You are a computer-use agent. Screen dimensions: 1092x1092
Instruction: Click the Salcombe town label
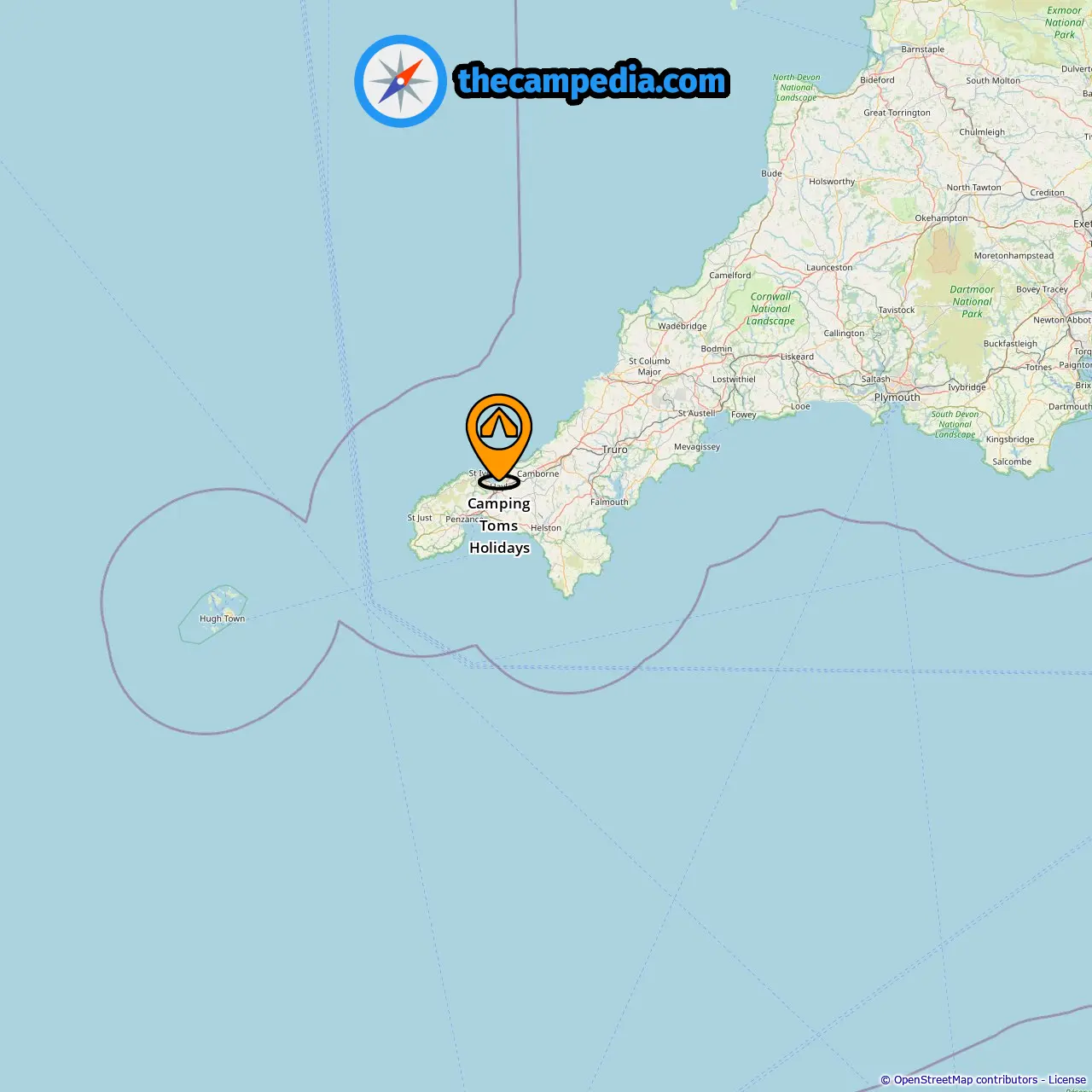pos(1012,462)
